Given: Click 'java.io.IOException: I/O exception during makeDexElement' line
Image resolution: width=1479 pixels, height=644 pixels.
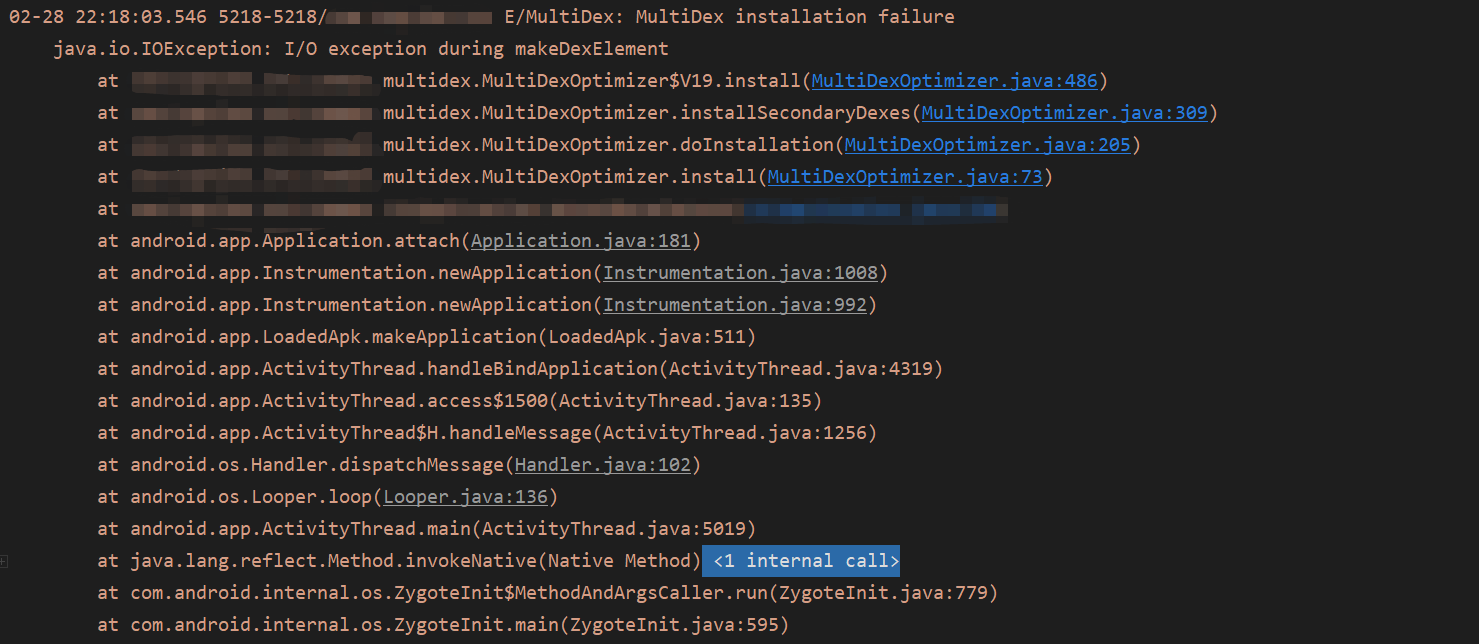Looking at the screenshot, I should pyautogui.click(x=360, y=49).
